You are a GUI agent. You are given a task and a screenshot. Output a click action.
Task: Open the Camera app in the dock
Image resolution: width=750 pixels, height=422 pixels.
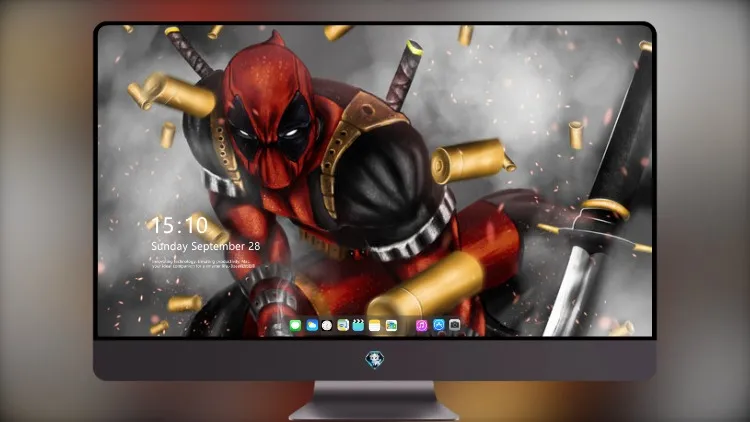click(455, 325)
